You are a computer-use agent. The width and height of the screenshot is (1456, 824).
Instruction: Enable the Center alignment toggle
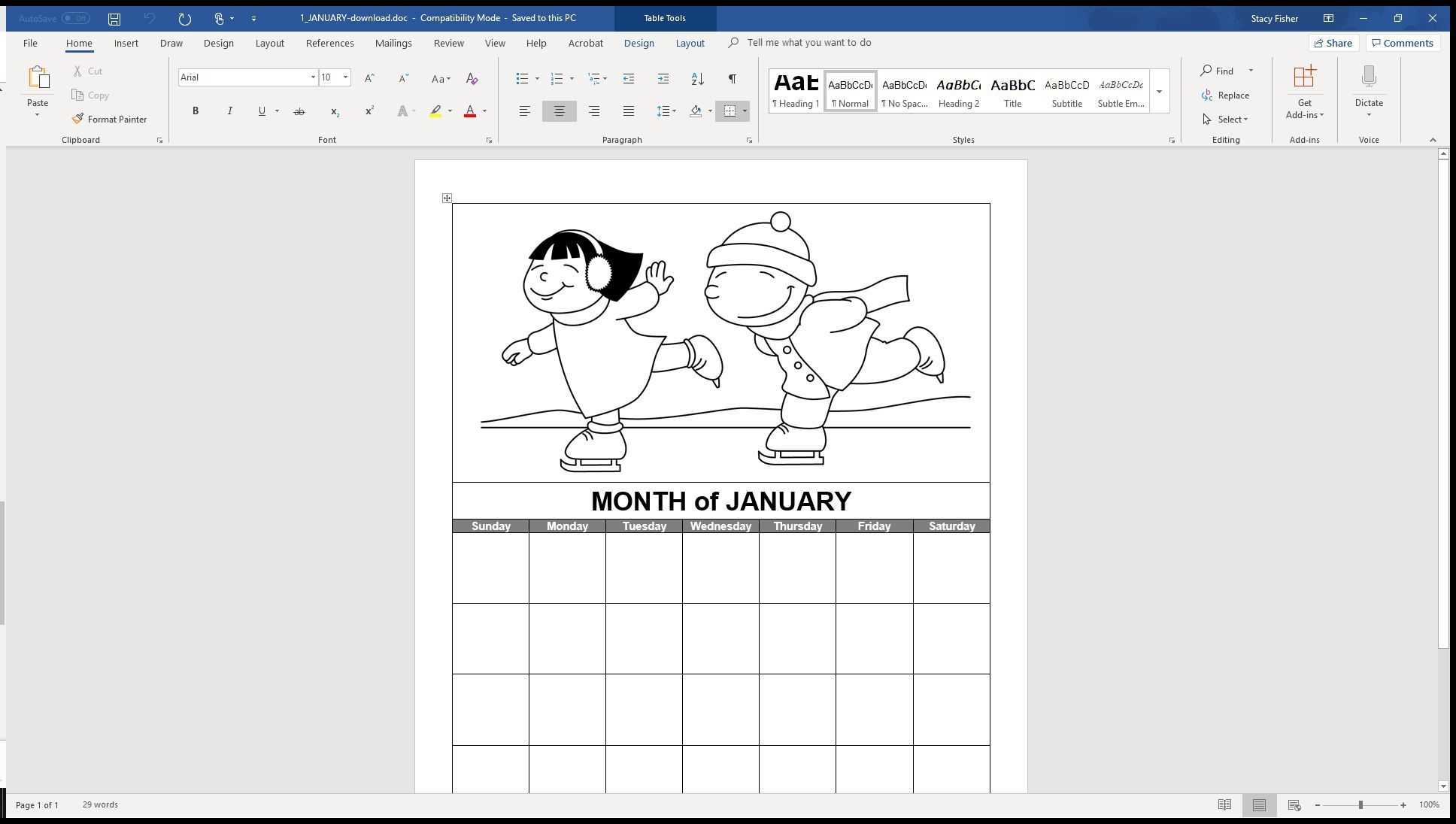pos(559,110)
